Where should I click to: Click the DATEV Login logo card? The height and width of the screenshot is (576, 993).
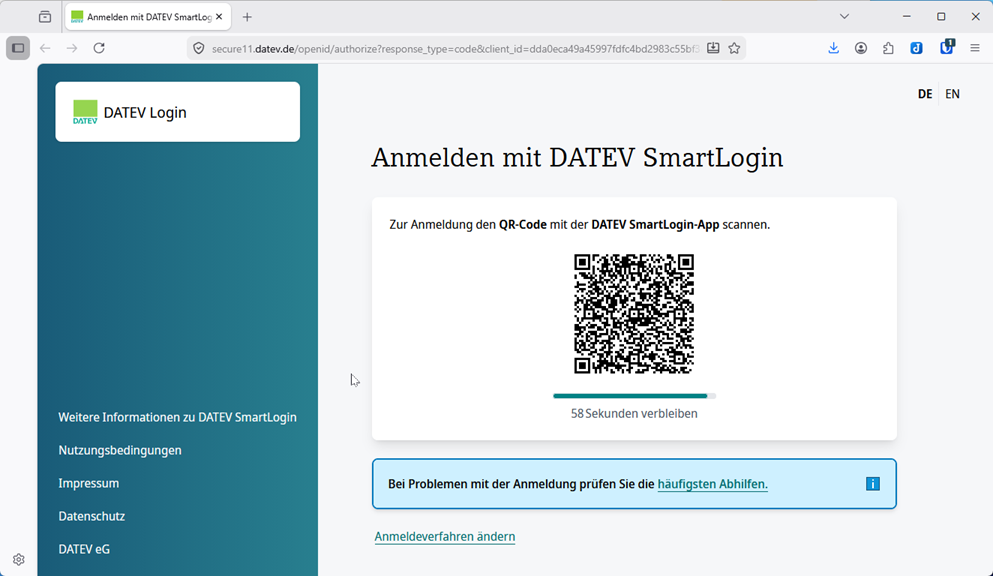tap(177, 112)
